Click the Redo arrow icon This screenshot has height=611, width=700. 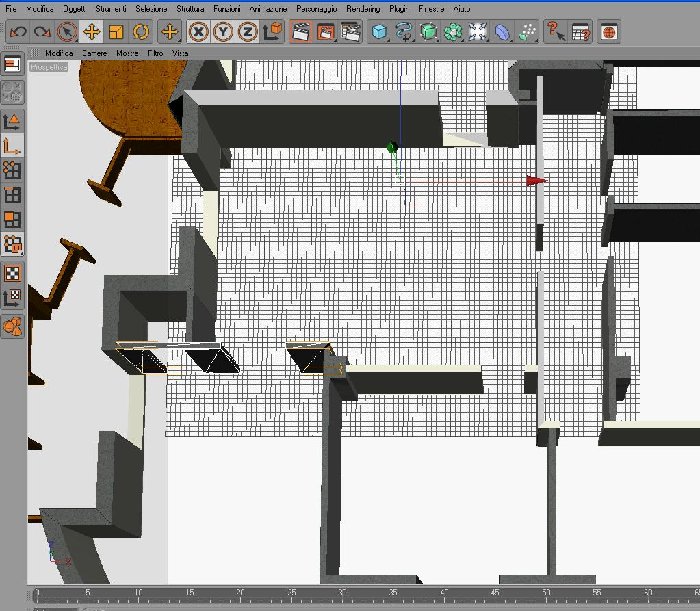click(42, 32)
